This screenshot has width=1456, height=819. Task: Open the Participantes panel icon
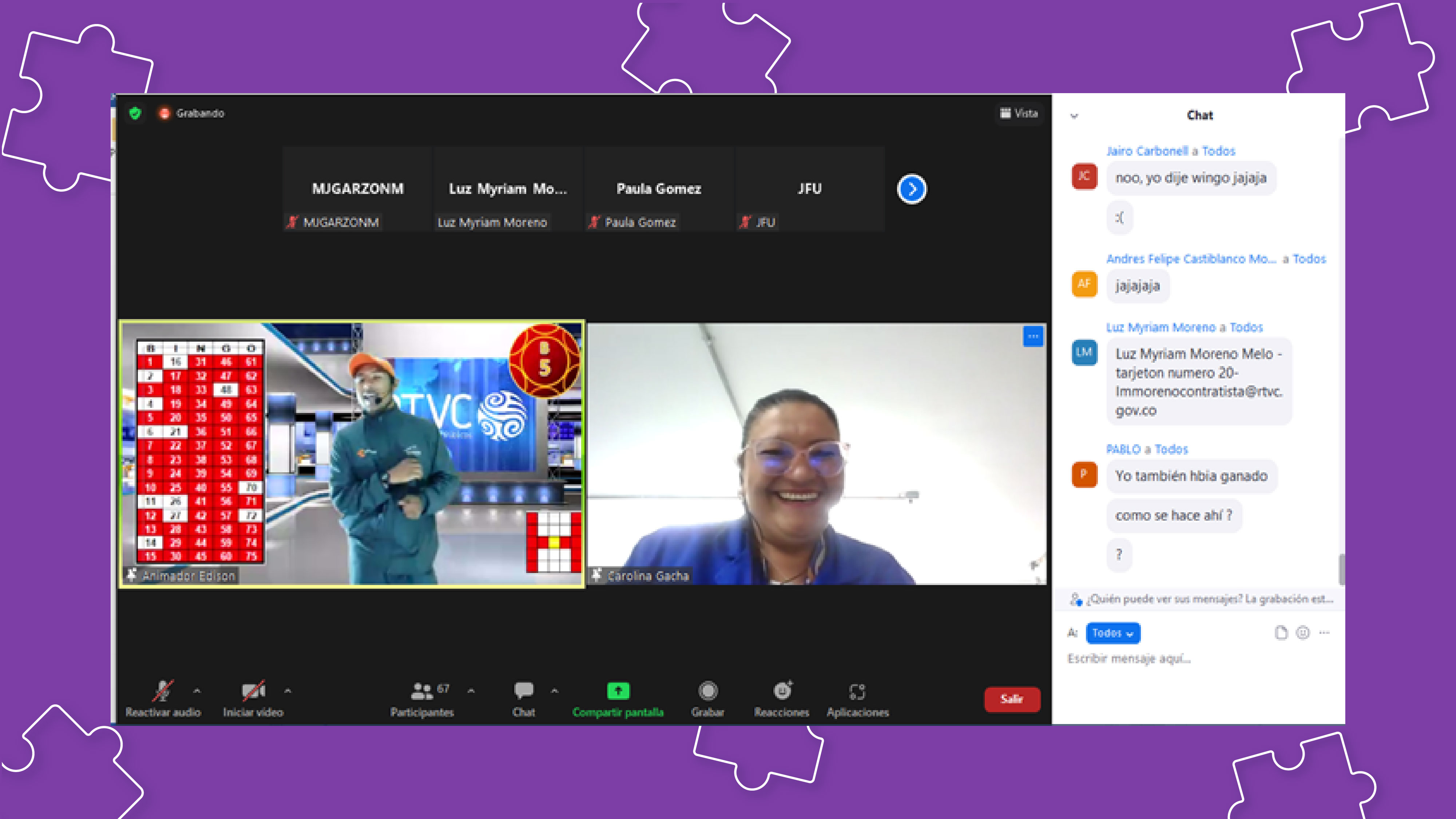pyautogui.click(x=422, y=691)
